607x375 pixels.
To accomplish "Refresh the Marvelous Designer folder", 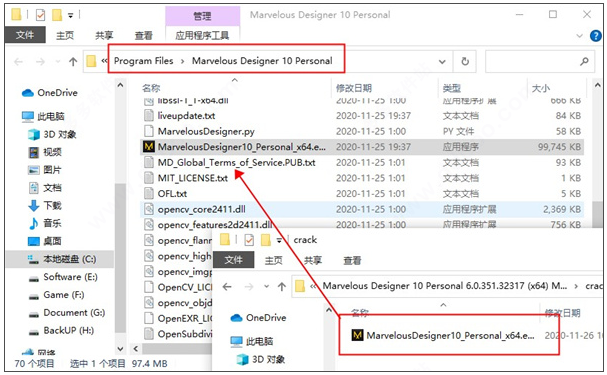I will pyautogui.click(x=465, y=62).
